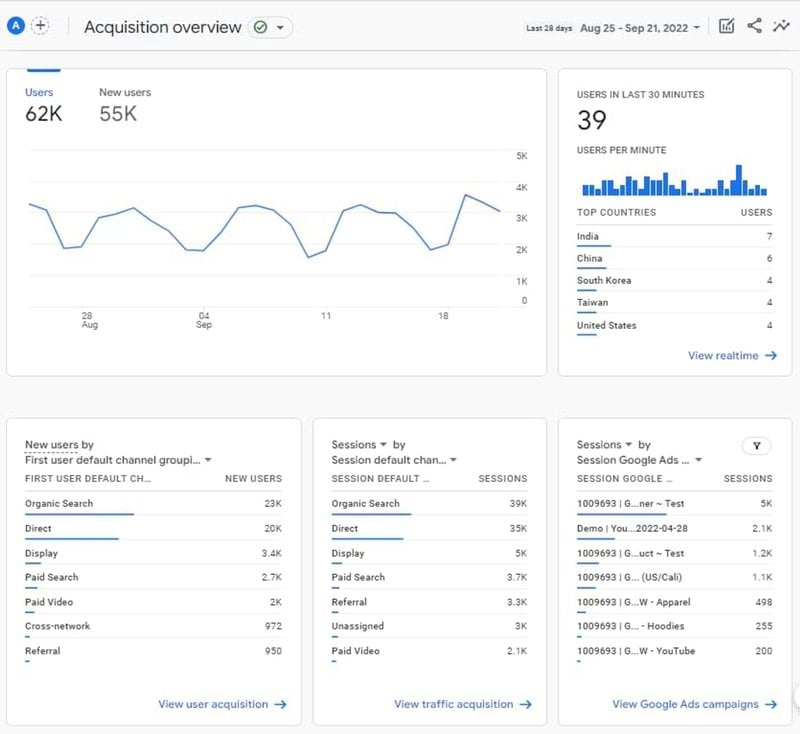Screen dimensions: 800x734
Task: Open the Share this report icon
Action: point(756,25)
